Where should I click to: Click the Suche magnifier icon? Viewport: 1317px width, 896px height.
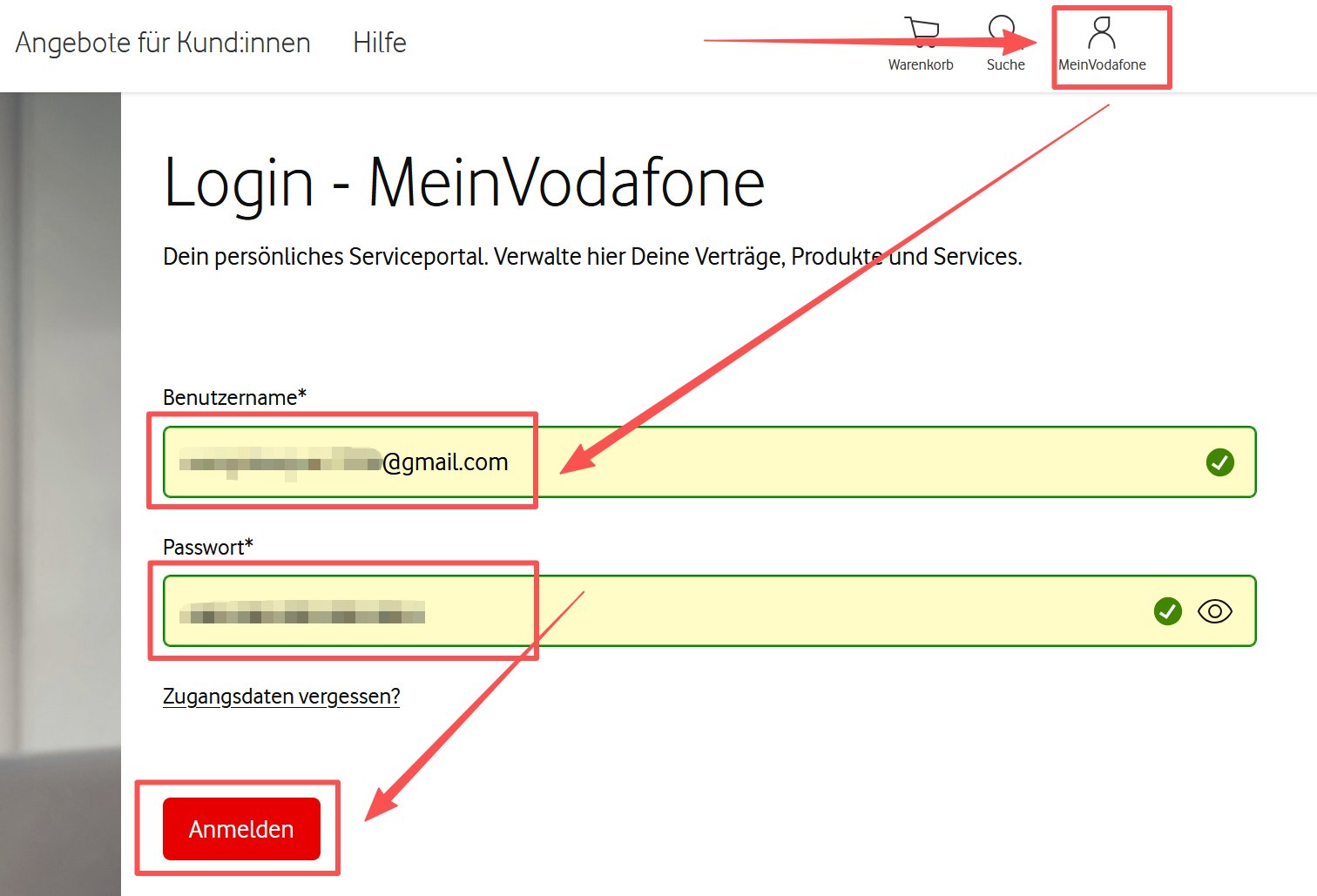coord(1003,31)
